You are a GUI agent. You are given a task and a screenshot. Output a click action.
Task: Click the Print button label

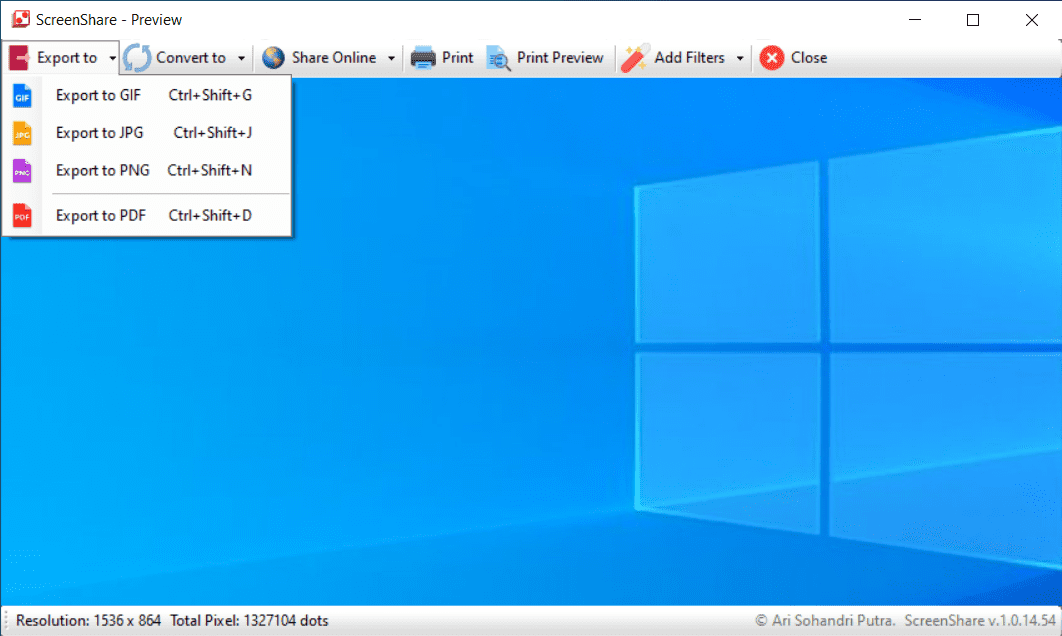458,58
